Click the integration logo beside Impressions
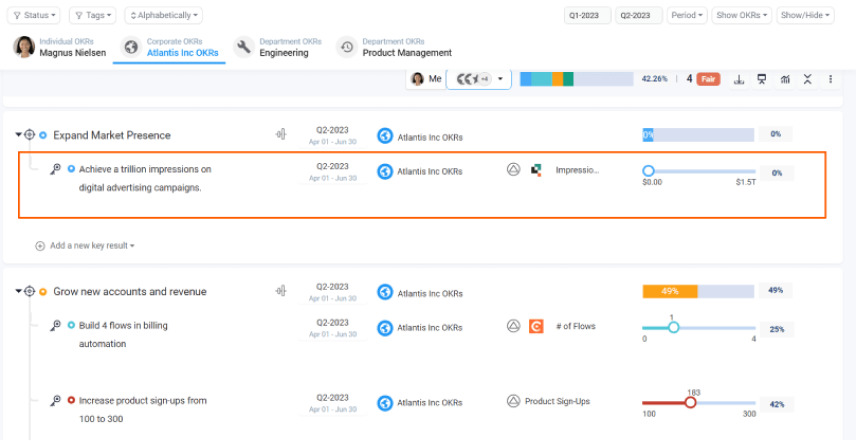 click(x=537, y=170)
